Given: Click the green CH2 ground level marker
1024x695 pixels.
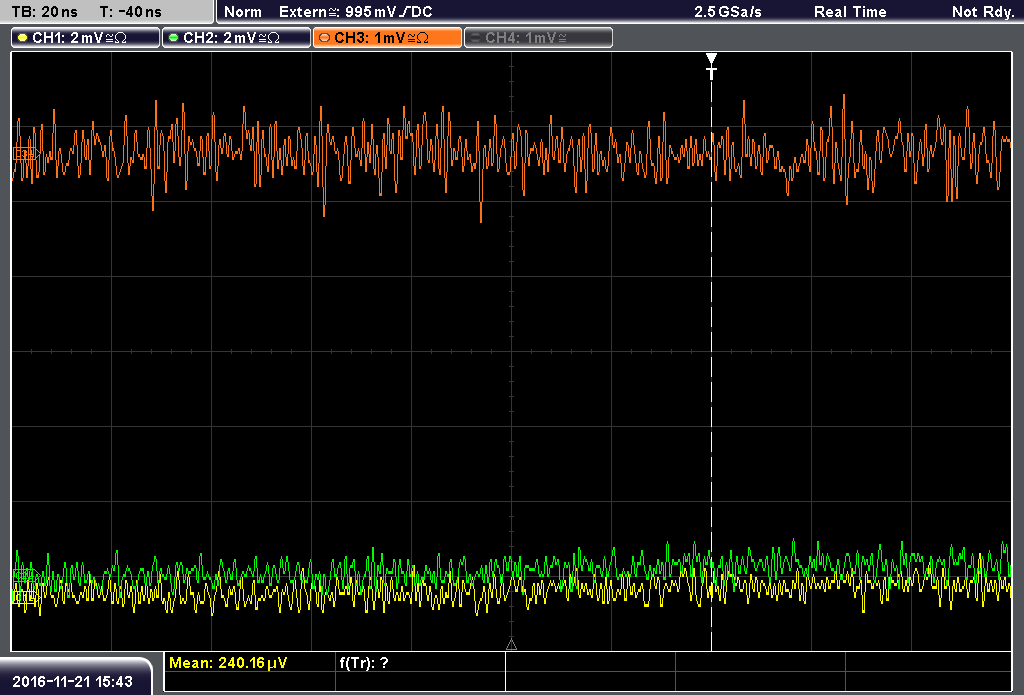Looking at the screenshot, I should 25,575.
